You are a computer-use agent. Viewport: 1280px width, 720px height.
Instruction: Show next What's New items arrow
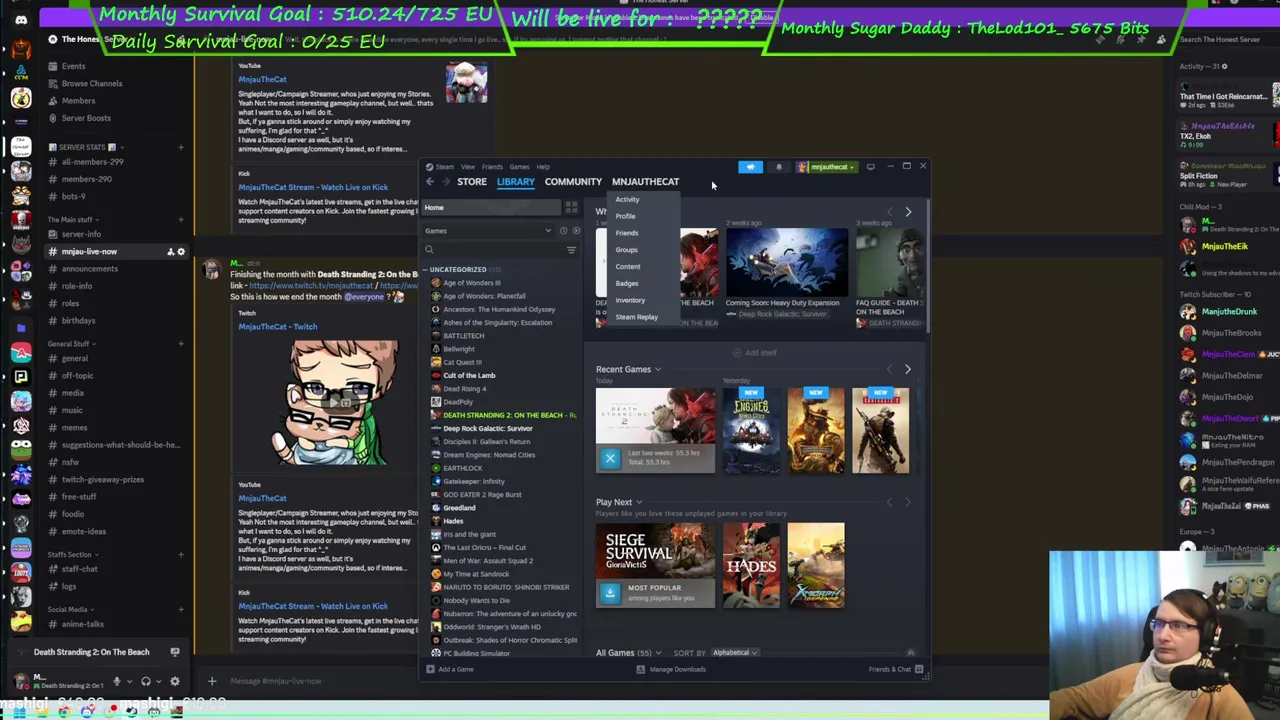tap(908, 212)
